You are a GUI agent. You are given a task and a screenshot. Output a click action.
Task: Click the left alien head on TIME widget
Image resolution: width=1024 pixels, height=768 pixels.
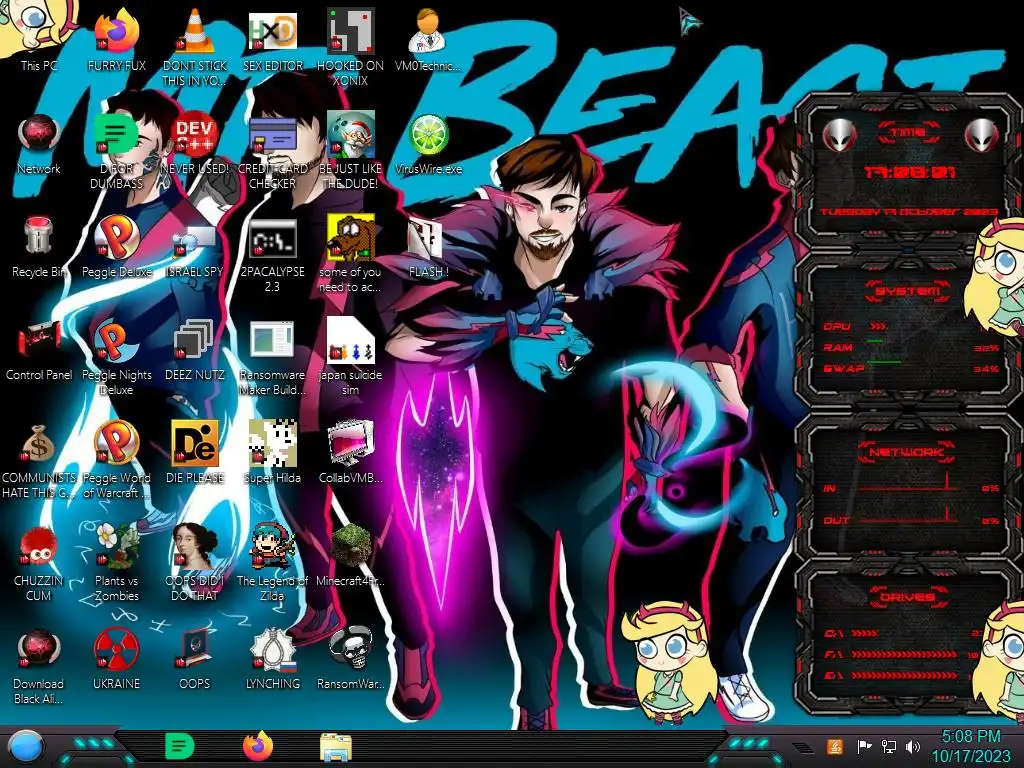[839, 136]
